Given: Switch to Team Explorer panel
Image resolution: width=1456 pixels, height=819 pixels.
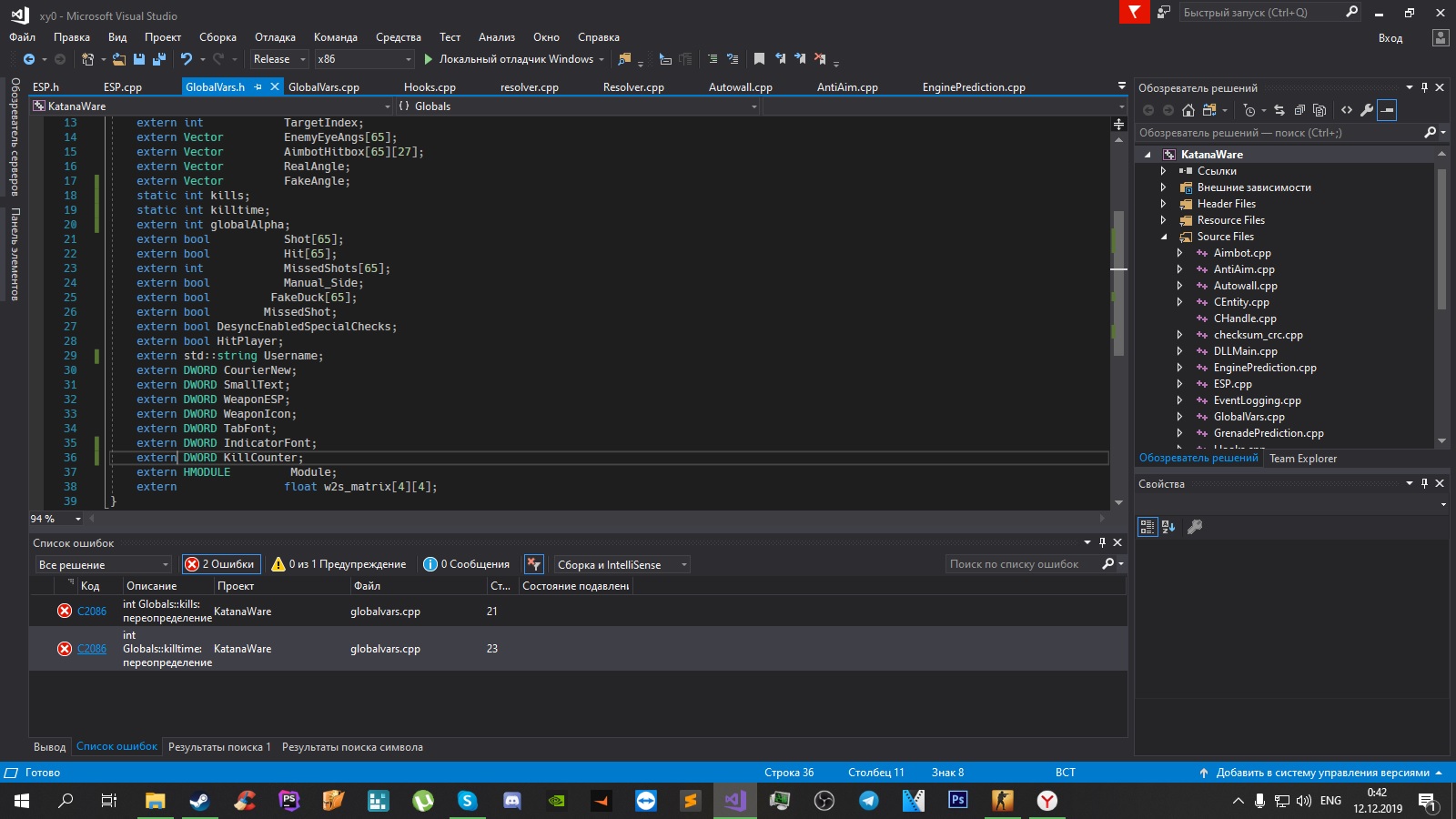Looking at the screenshot, I should [x=1303, y=459].
